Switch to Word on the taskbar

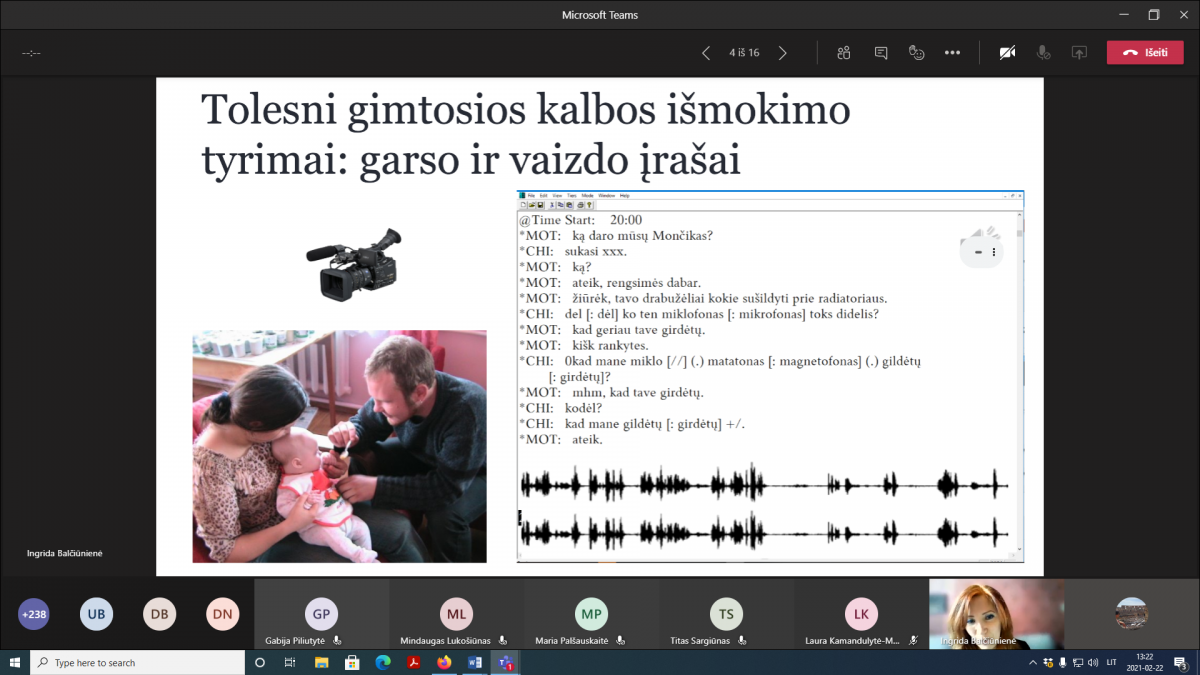click(475, 662)
